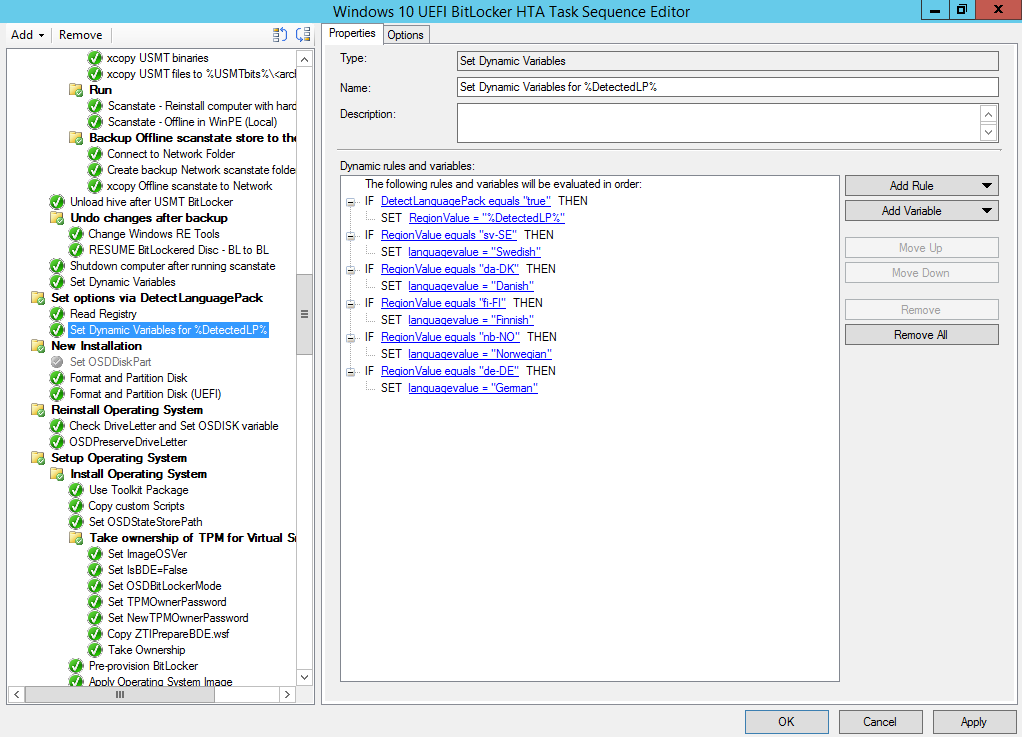
Task: Click check icon beside Take Ownership step
Action: coord(95,650)
